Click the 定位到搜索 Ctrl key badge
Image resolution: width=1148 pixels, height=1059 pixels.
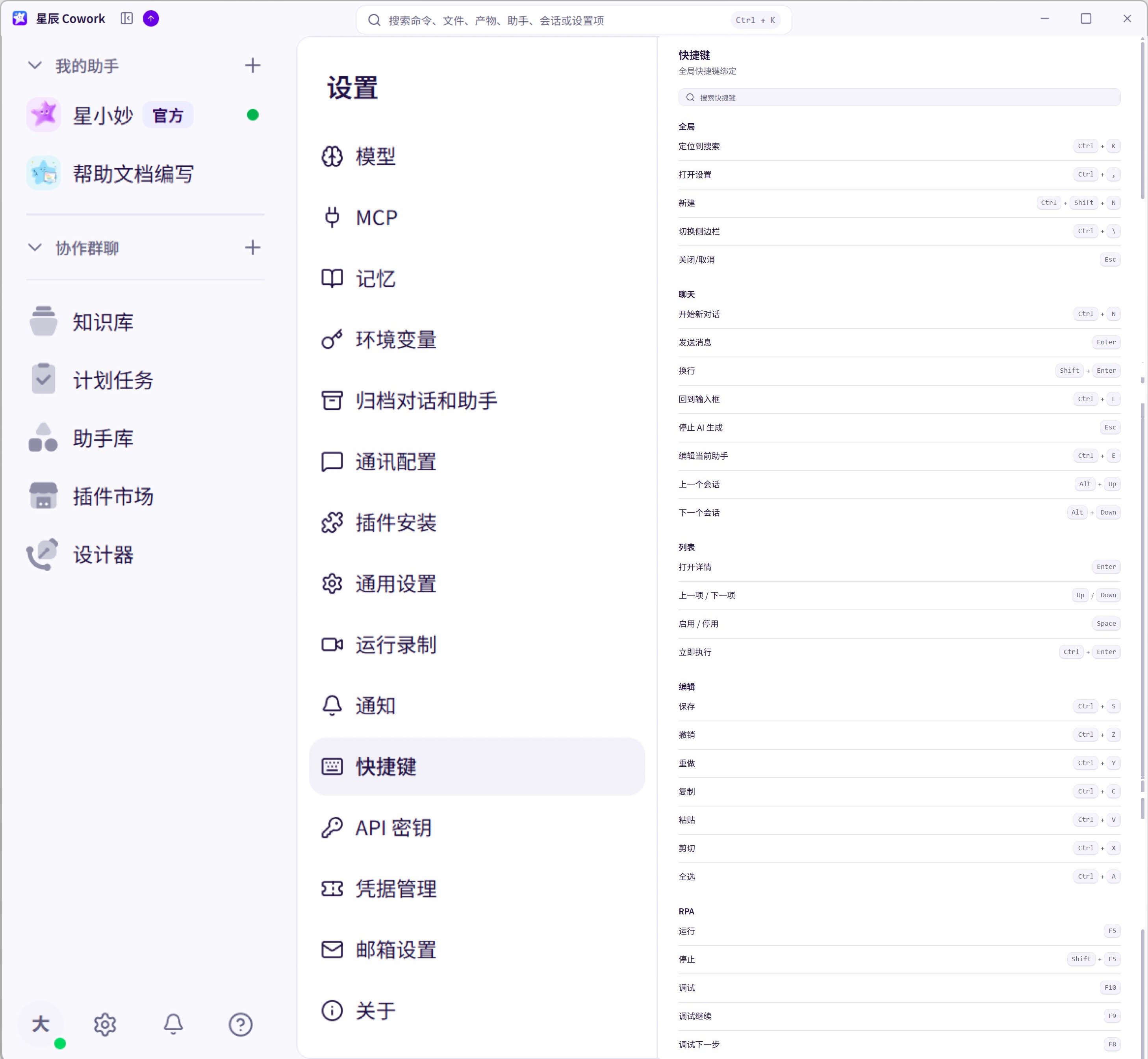(x=1085, y=146)
